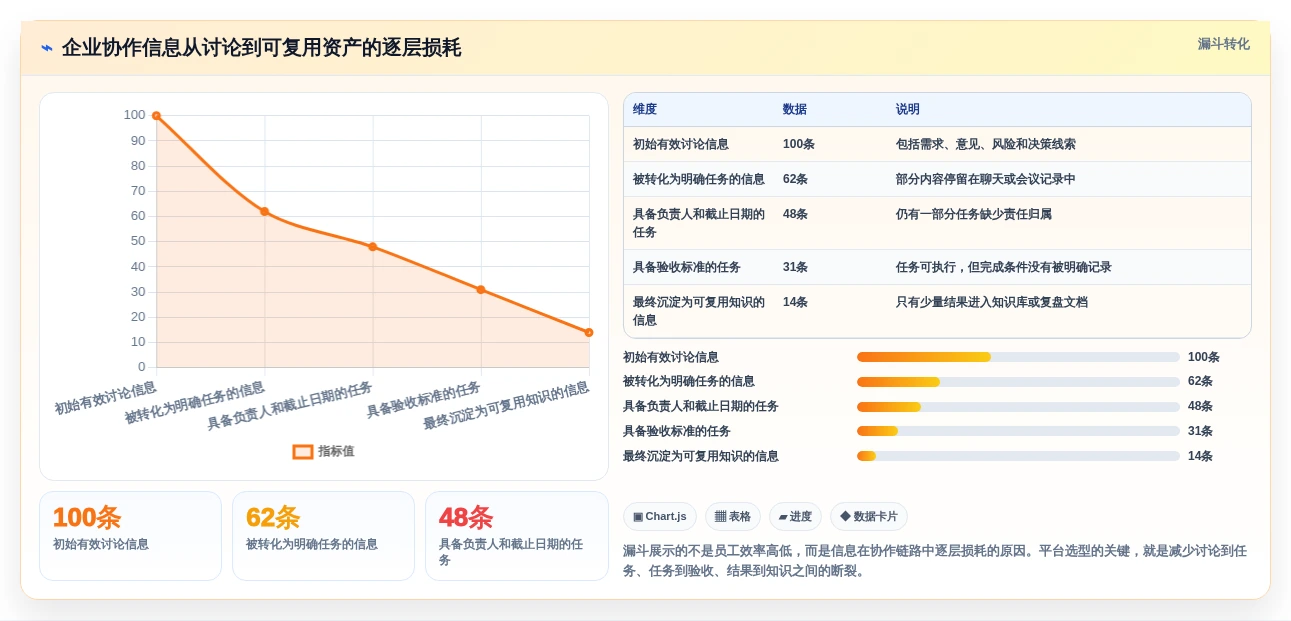
Task: Click the chart data point at 62
Action: pos(264,211)
